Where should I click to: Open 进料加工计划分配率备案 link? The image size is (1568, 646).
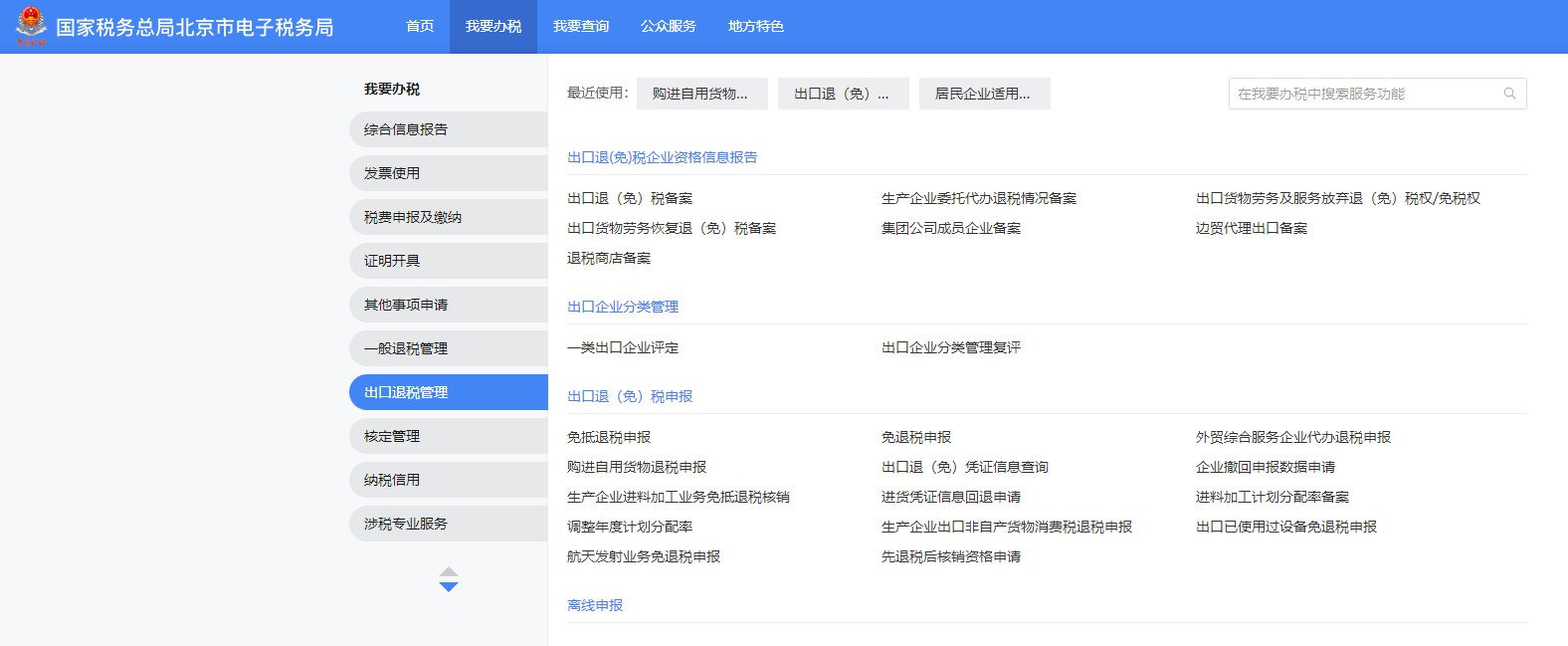1273,497
